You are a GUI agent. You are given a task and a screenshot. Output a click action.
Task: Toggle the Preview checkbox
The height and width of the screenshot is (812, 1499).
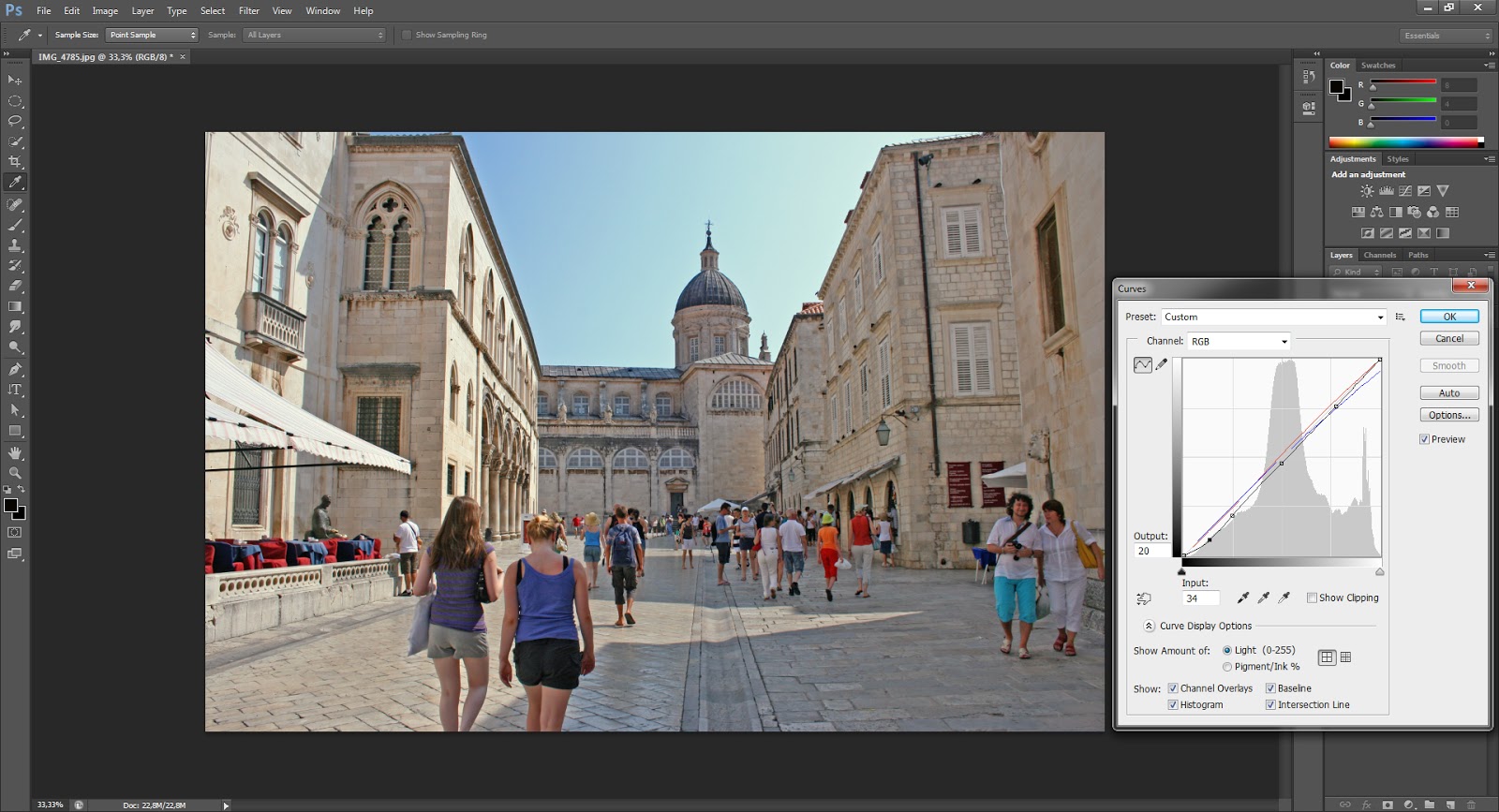coord(1424,439)
